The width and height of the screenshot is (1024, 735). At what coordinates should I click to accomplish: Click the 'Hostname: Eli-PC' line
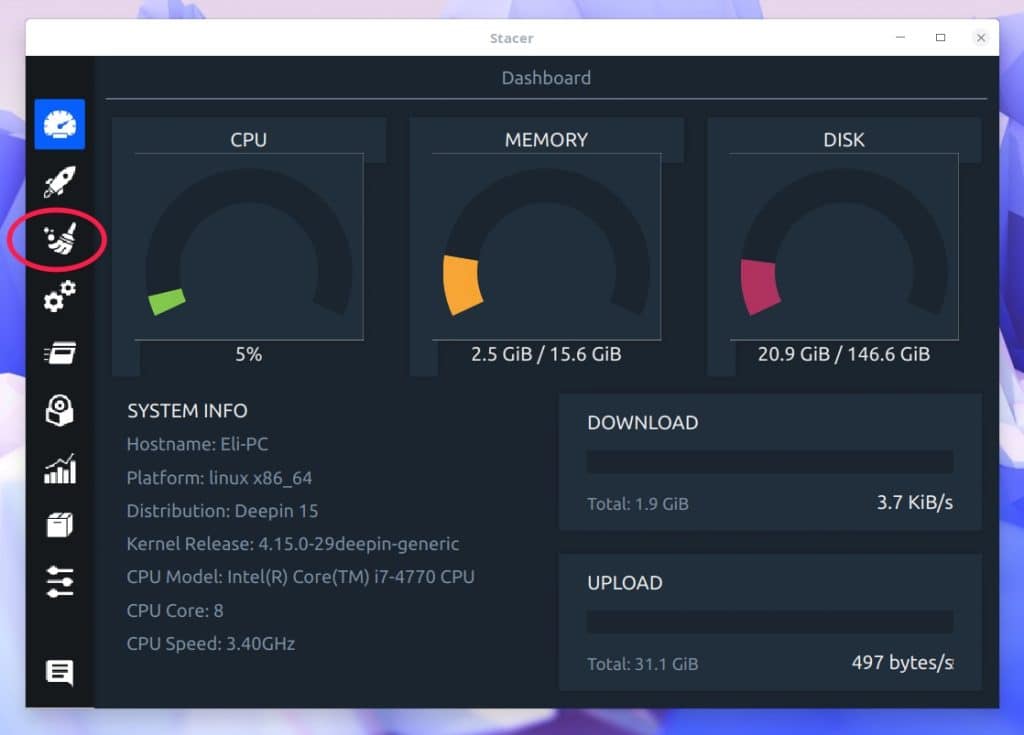[197, 444]
